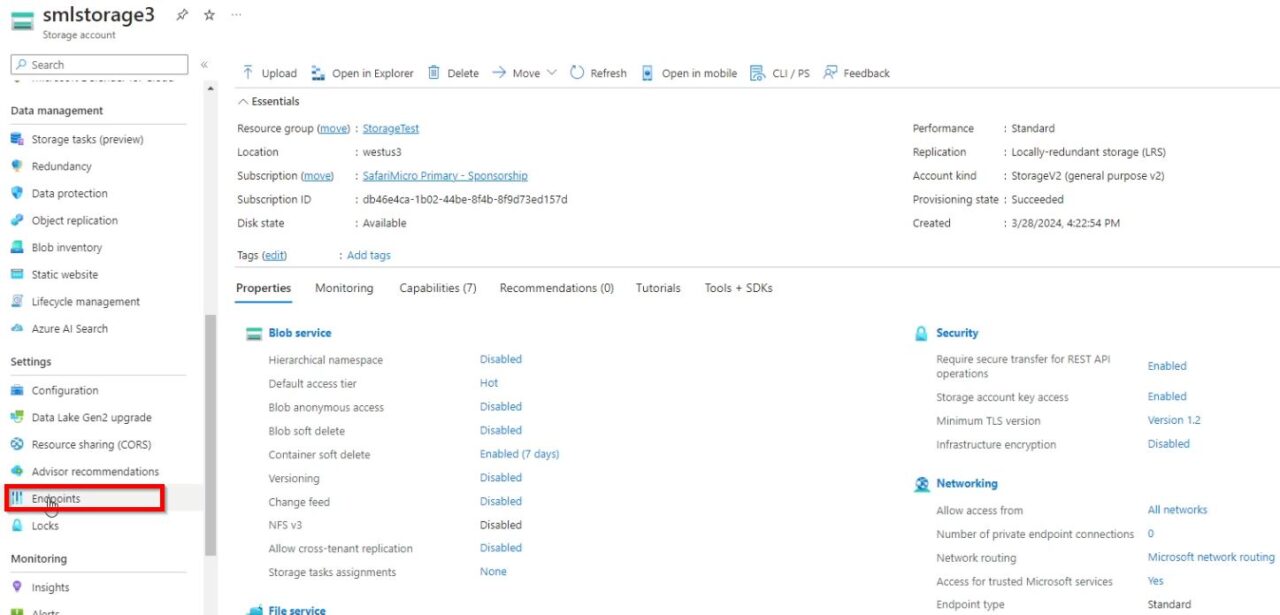Click the Delete icon in the toolbar
Viewport: 1280px width, 615px height.
click(x=452, y=72)
